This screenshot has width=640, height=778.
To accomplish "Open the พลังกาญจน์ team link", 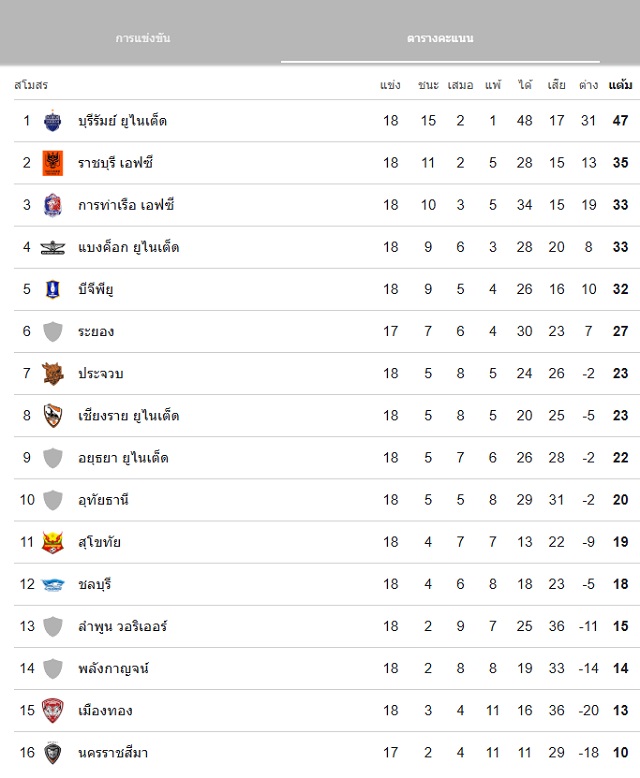I will pos(113,669).
